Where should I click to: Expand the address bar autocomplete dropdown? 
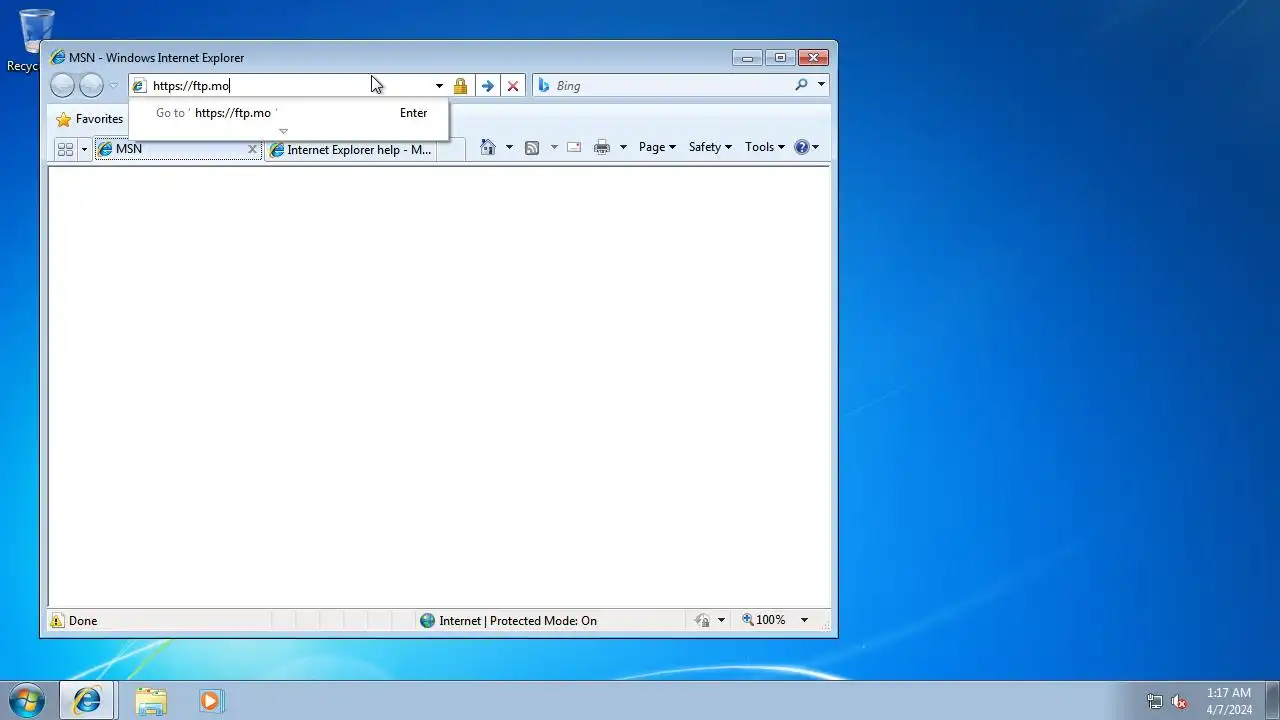439,86
